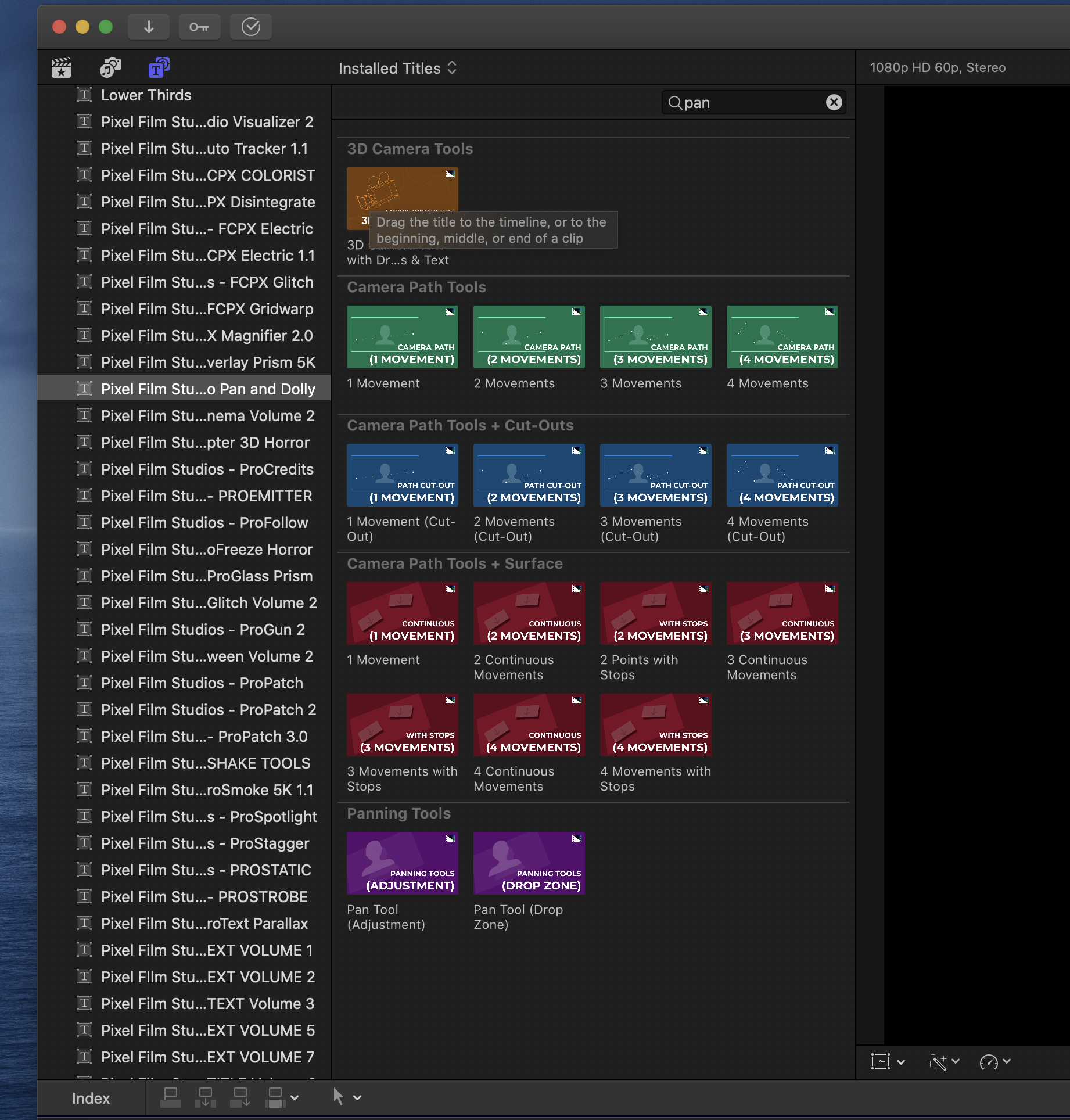This screenshot has width=1070, height=1120.
Task: Click the append clip icon
Action: point(240,1097)
